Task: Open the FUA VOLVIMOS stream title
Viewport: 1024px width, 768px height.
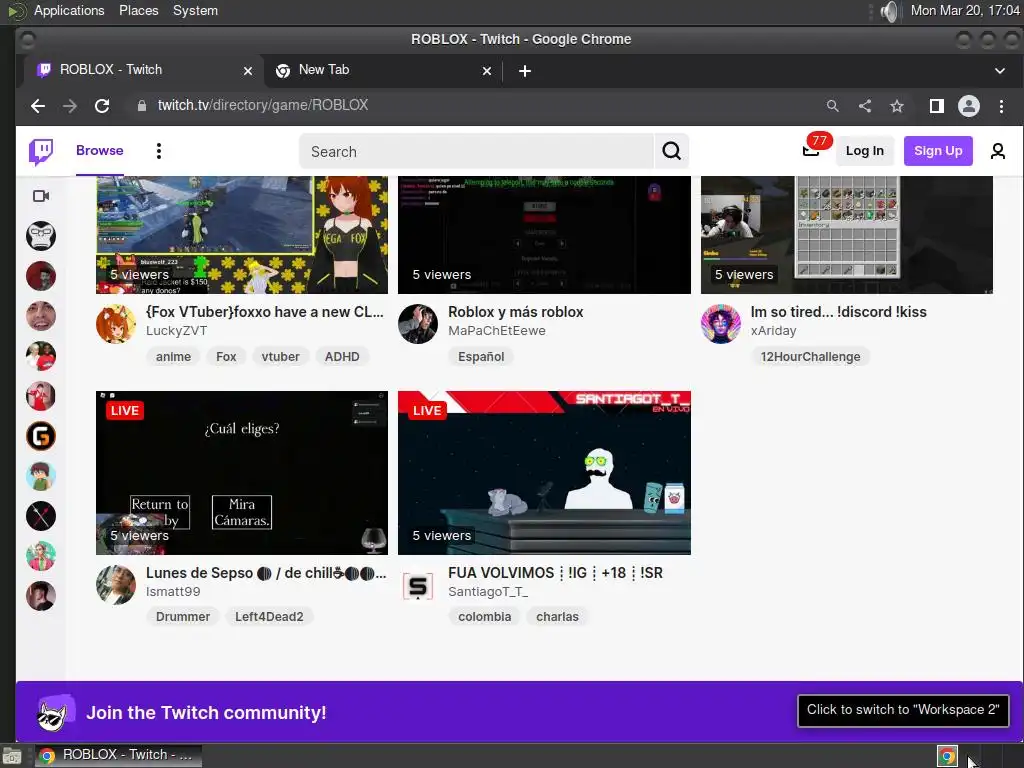Action: (x=555, y=573)
